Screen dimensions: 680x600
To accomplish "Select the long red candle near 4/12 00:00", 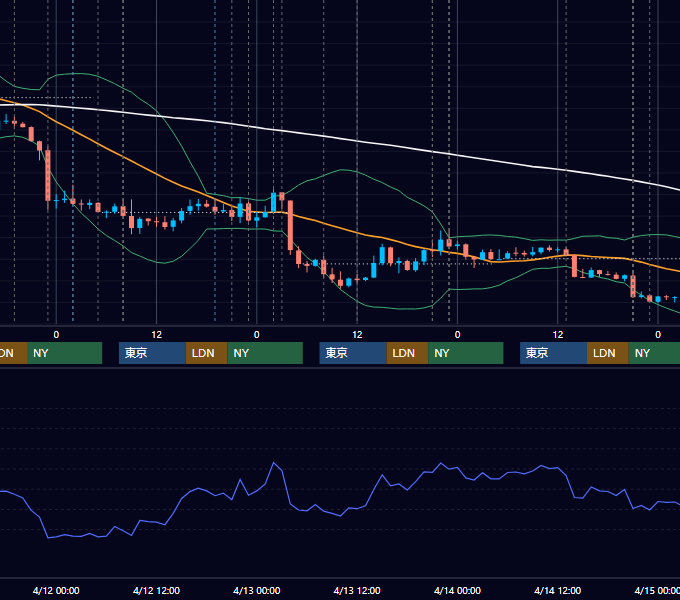I will pyautogui.click(x=48, y=176).
